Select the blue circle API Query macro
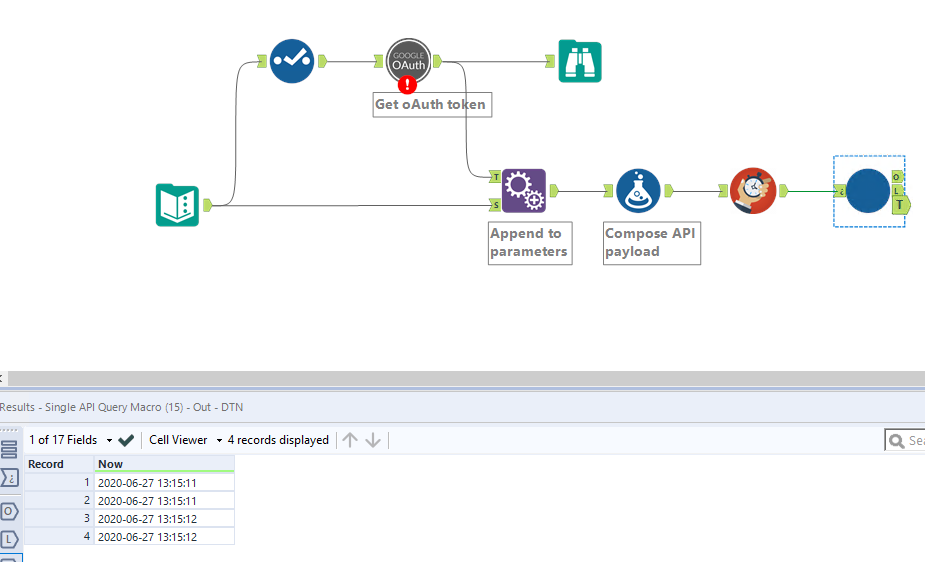Image resolution: width=925 pixels, height=562 pixels. click(x=868, y=191)
